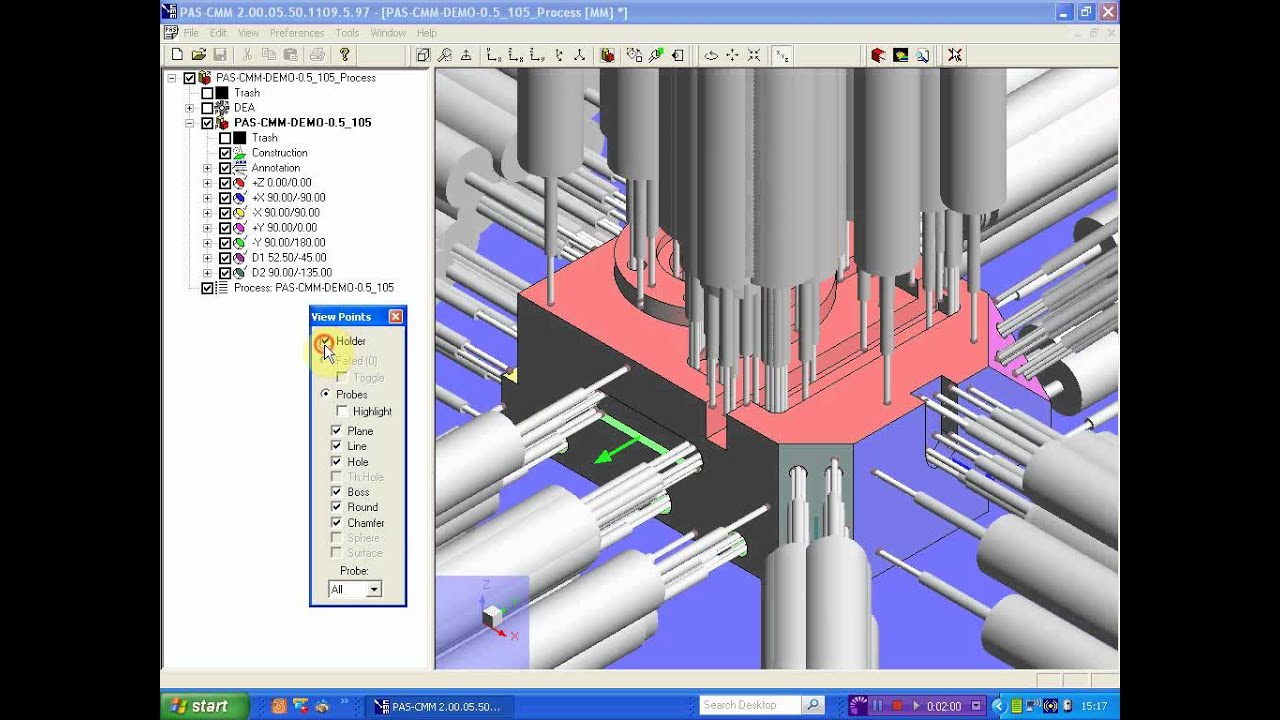The image size is (1280, 720).
Task: Expand the D1 52.50/-45.00 node
Action: (207, 258)
